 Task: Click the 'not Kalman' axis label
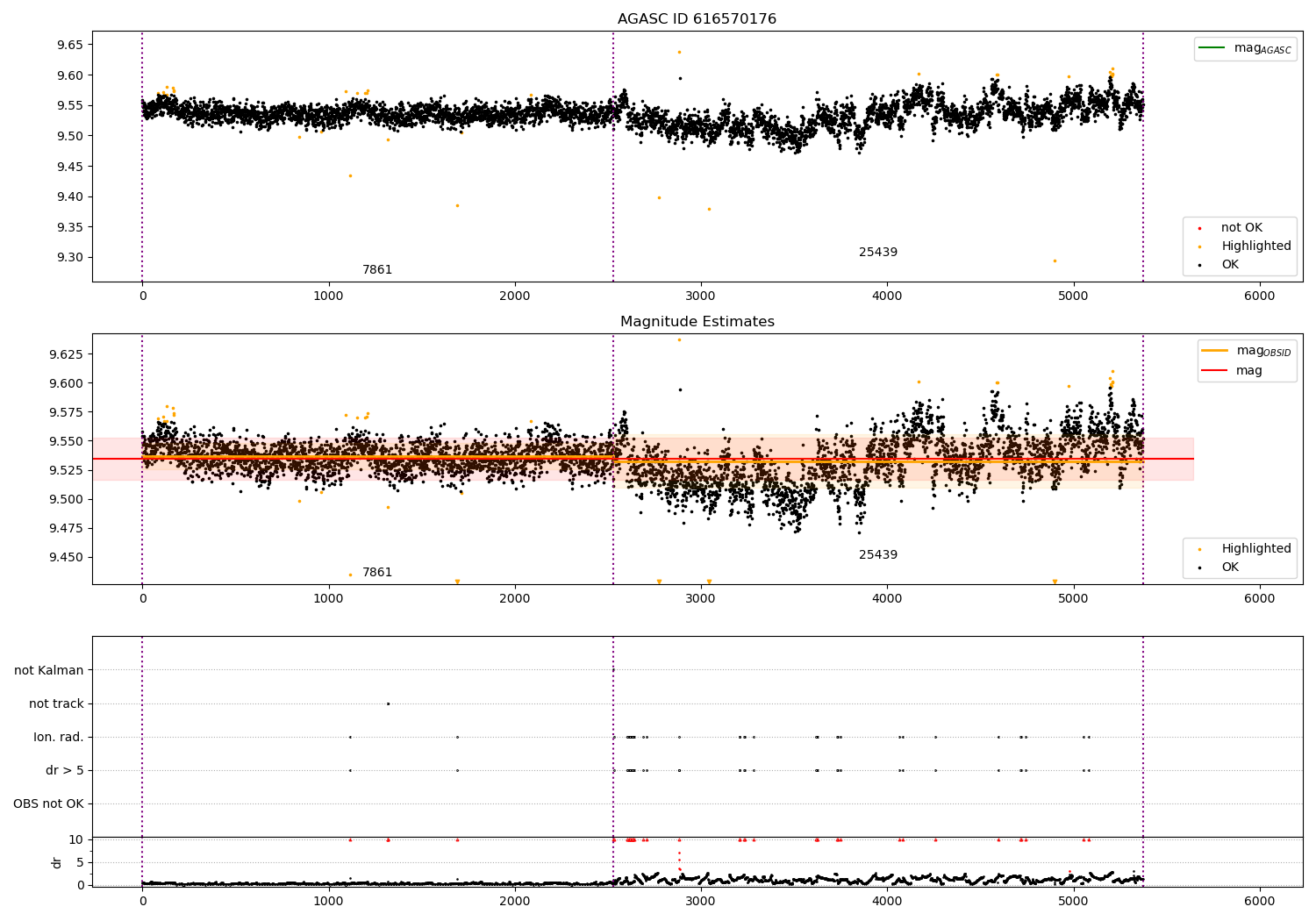click(x=49, y=671)
